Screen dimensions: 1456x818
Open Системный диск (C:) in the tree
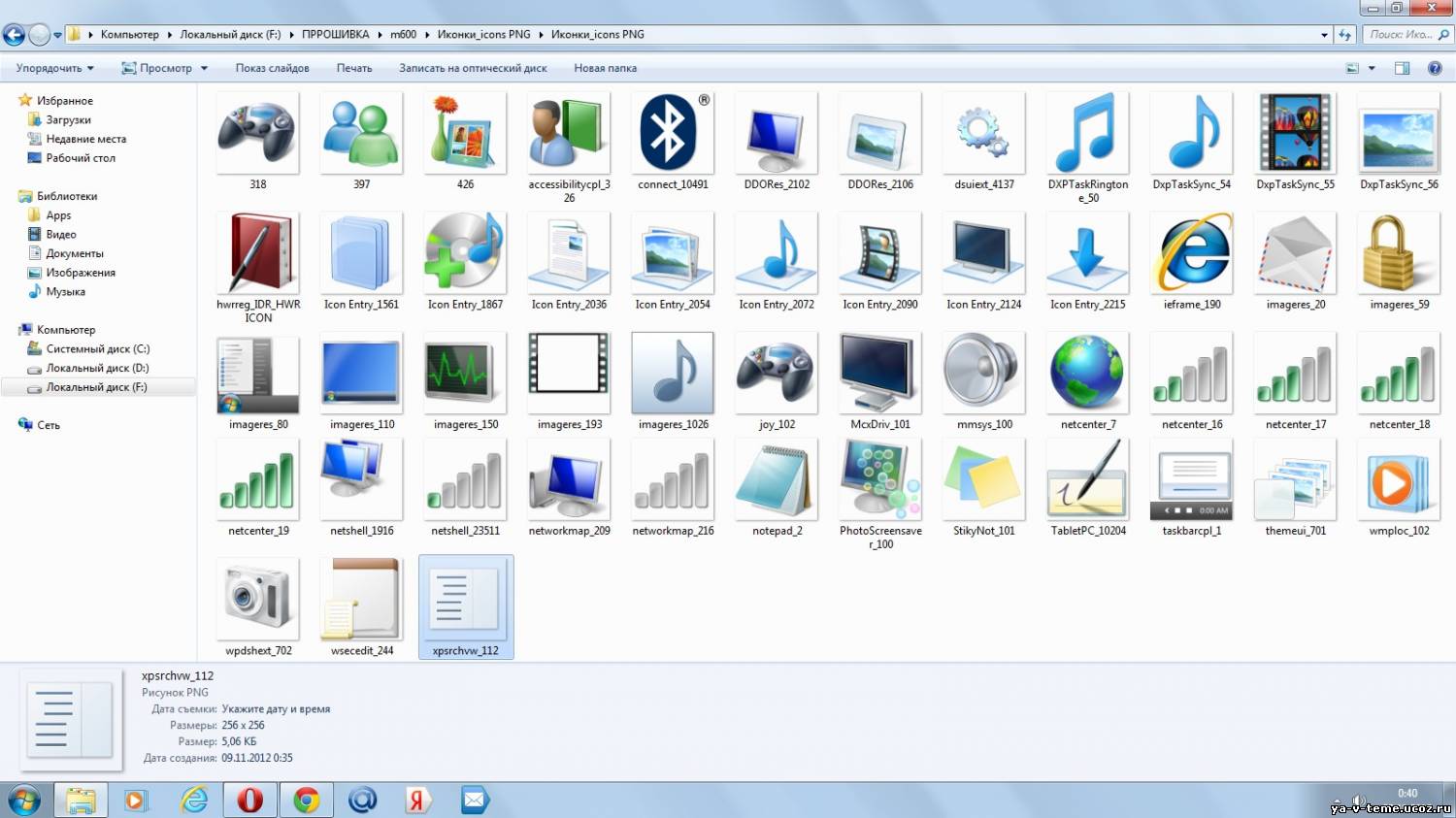tap(97, 348)
